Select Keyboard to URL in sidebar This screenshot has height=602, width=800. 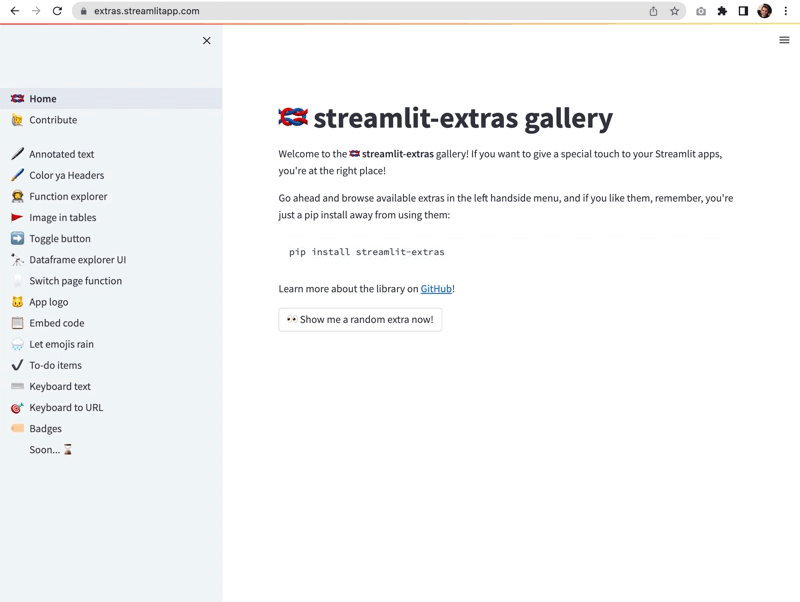coord(66,408)
